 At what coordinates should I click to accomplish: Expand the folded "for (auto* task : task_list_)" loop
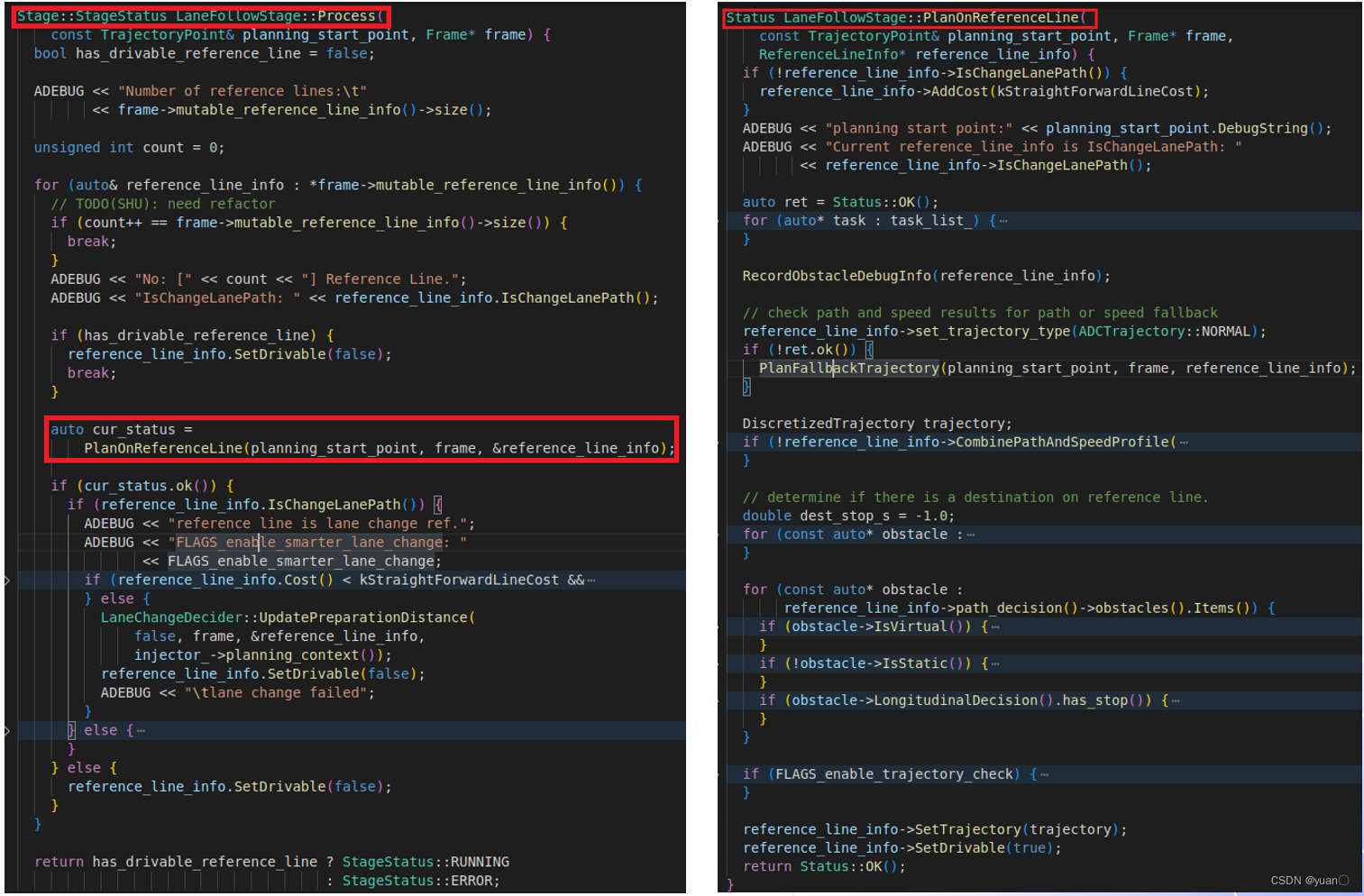point(1001,220)
